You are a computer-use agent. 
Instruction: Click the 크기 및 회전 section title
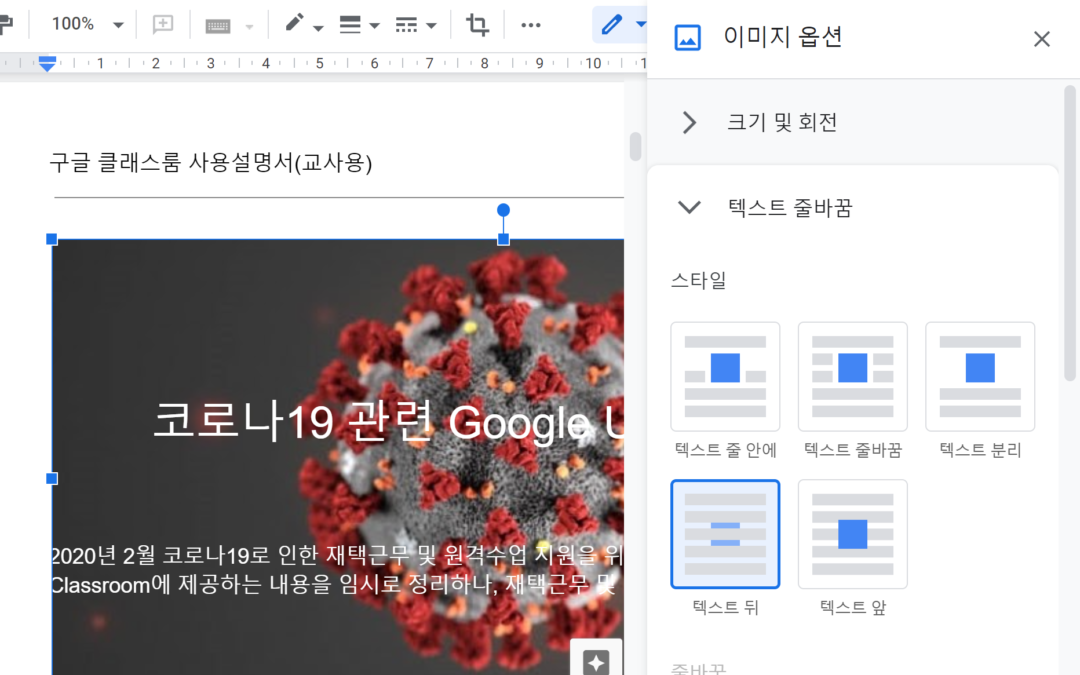[x=782, y=123]
